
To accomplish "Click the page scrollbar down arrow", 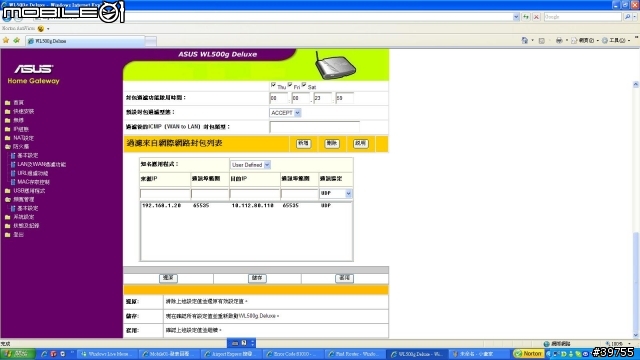I will (636, 335).
